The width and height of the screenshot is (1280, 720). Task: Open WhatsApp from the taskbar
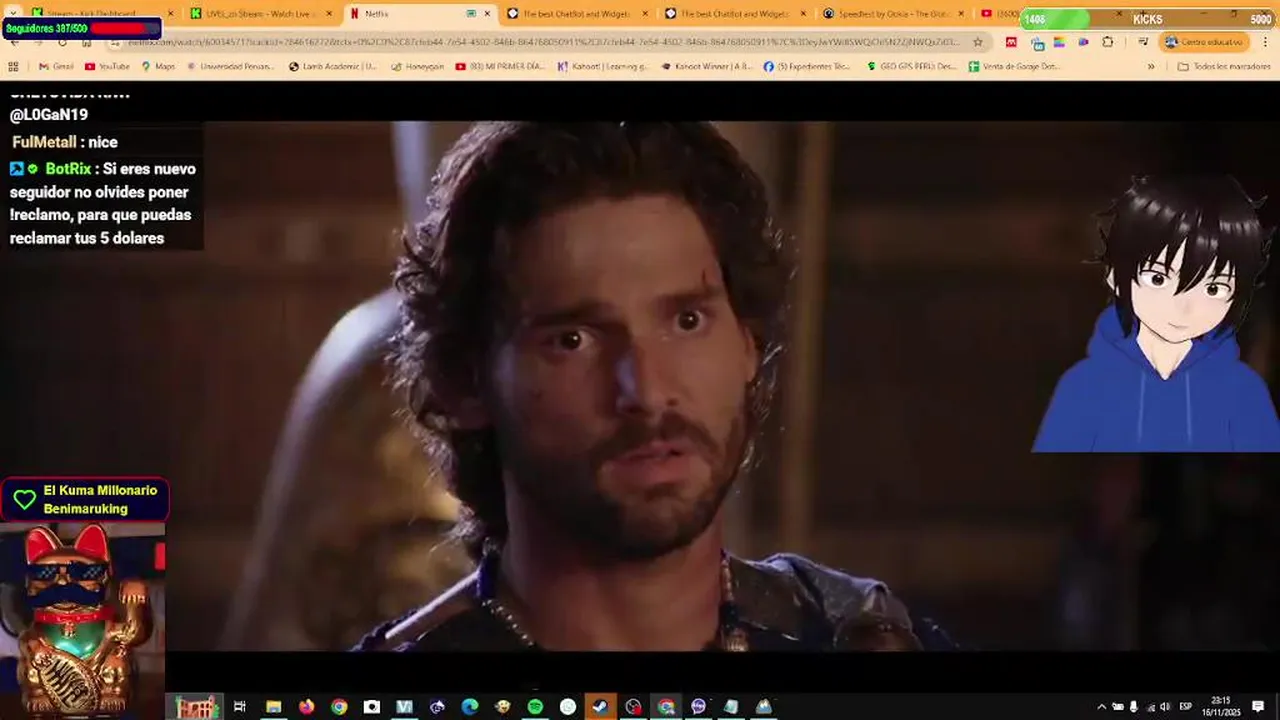568,707
